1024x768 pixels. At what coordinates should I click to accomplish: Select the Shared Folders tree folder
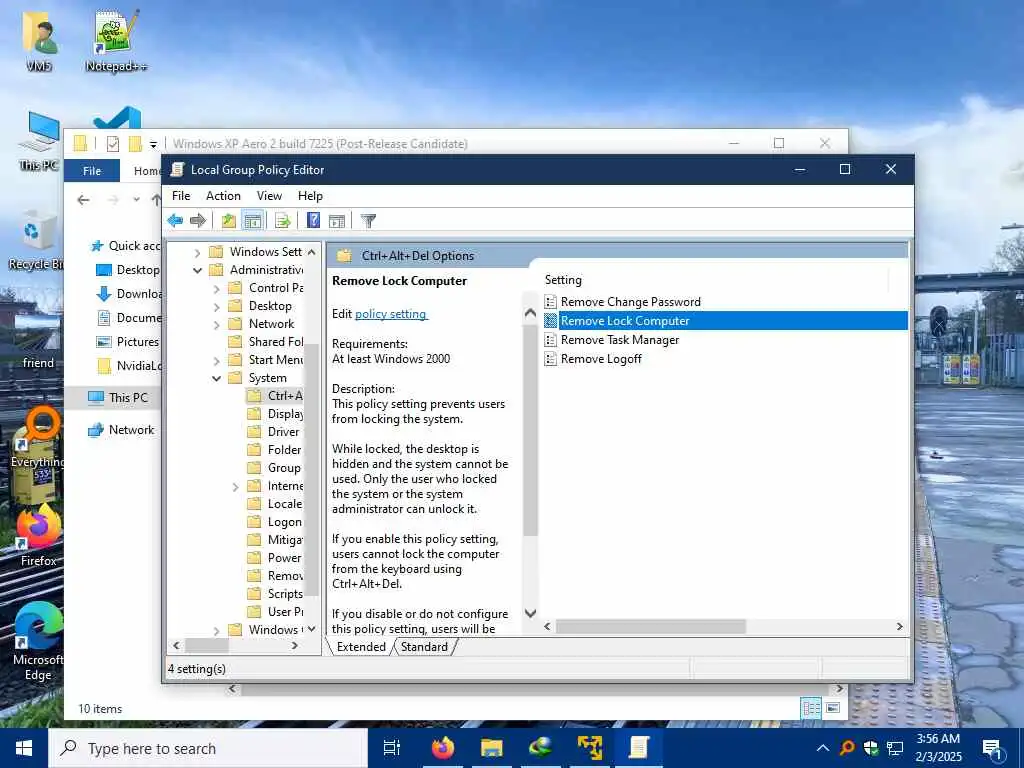(266, 342)
